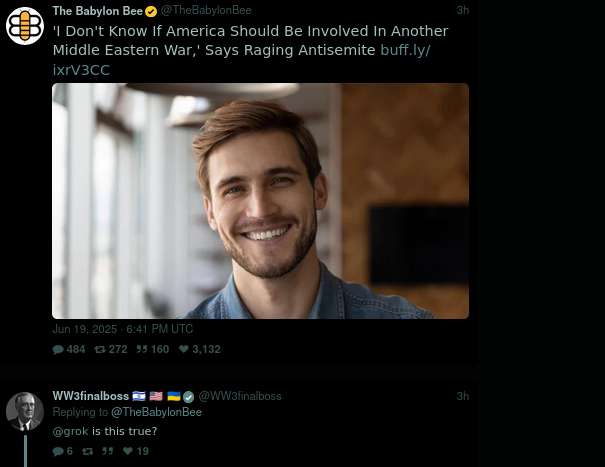Image resolution: width=605 pixels, height=467 pixels.
Task: Click the 484 comments icon
Action: pyautogui.click(x=57, y=349)
